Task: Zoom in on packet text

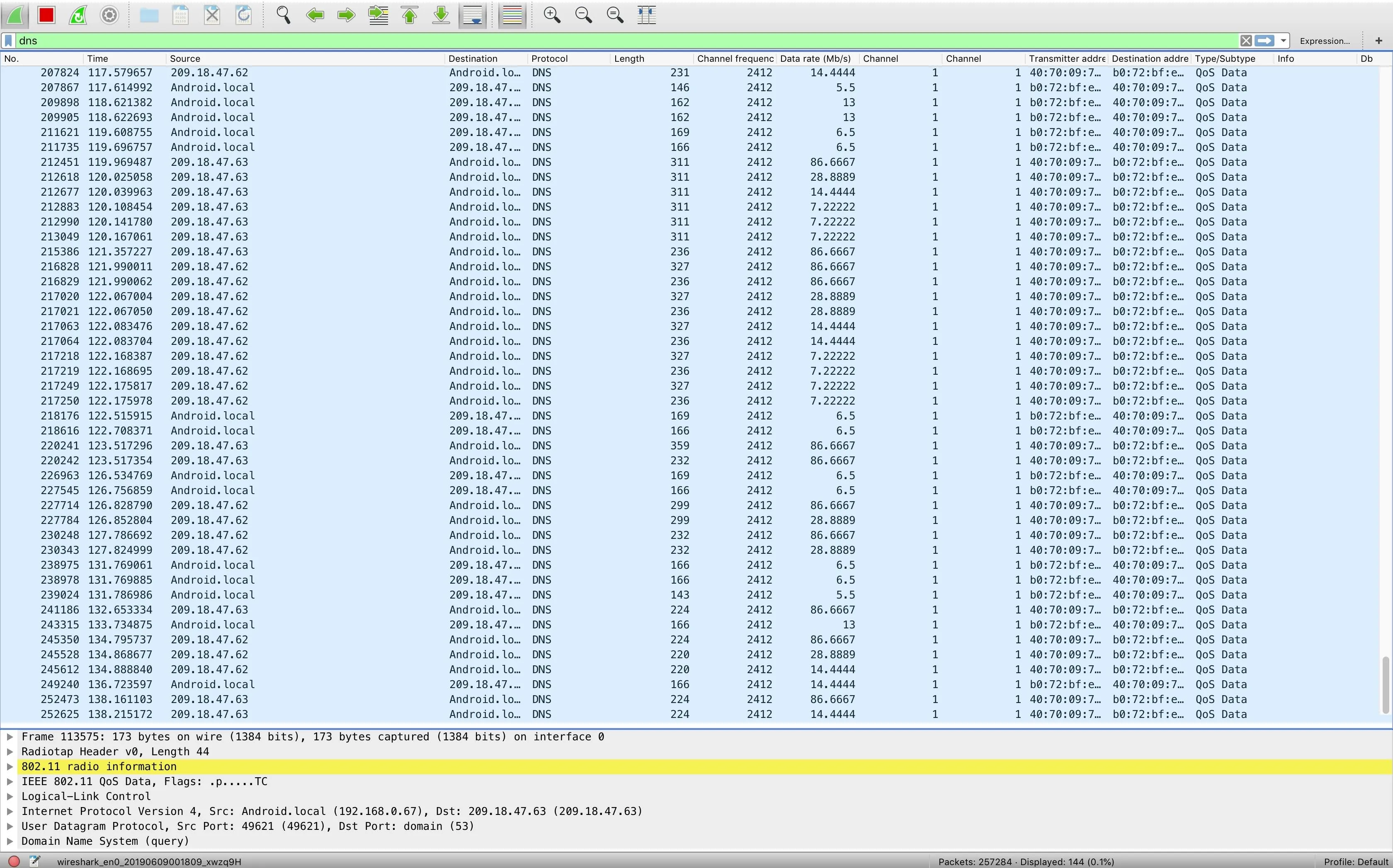Action: [x=552, y=15]
